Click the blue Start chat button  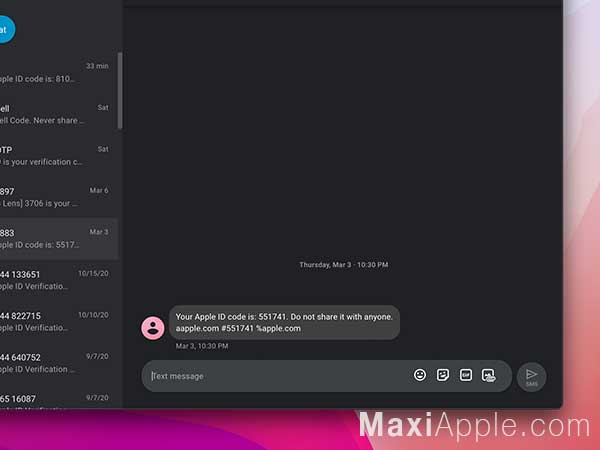(6, 29)
